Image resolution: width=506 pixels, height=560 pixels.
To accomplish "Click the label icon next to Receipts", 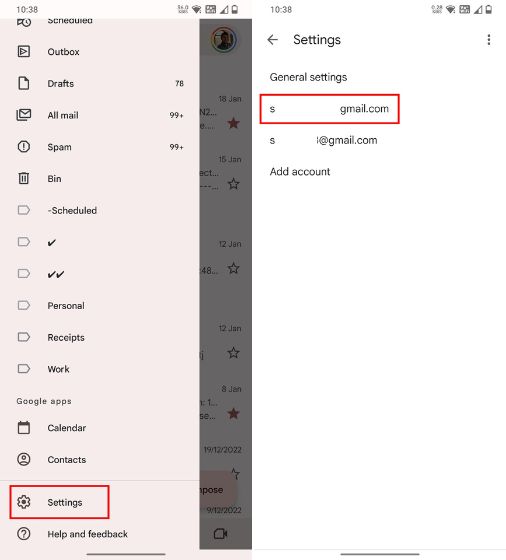I will [x=24, y=337].
